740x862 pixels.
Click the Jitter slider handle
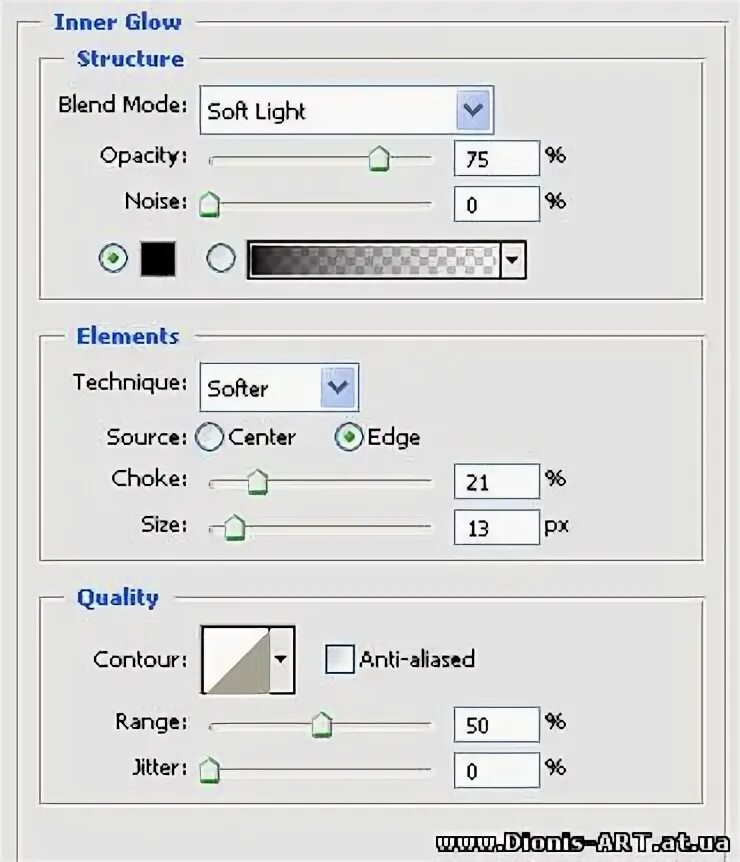click(208, 770)
